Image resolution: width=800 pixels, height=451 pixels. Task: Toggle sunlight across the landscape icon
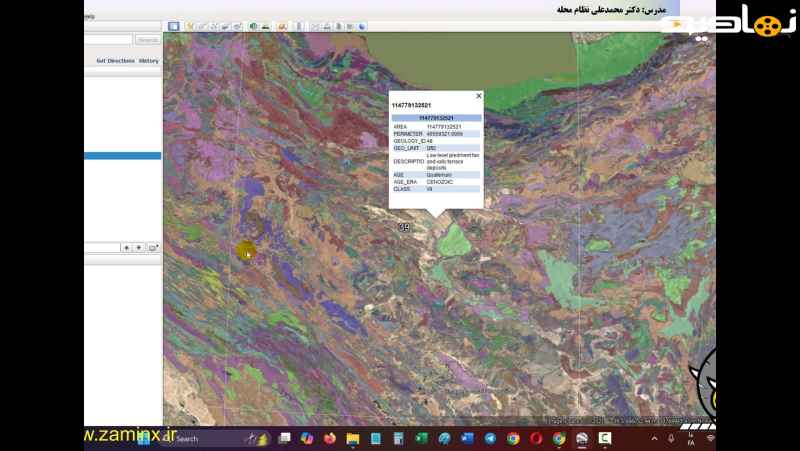(x=266, y=26)
